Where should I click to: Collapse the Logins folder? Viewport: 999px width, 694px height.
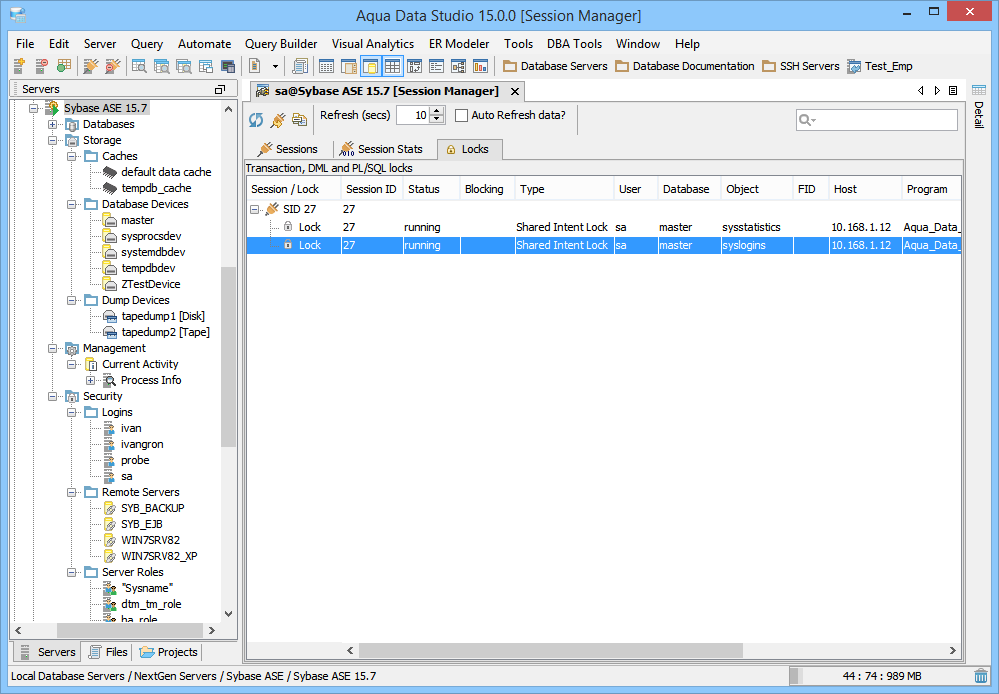pyautogui.click(x=71, y=412)
